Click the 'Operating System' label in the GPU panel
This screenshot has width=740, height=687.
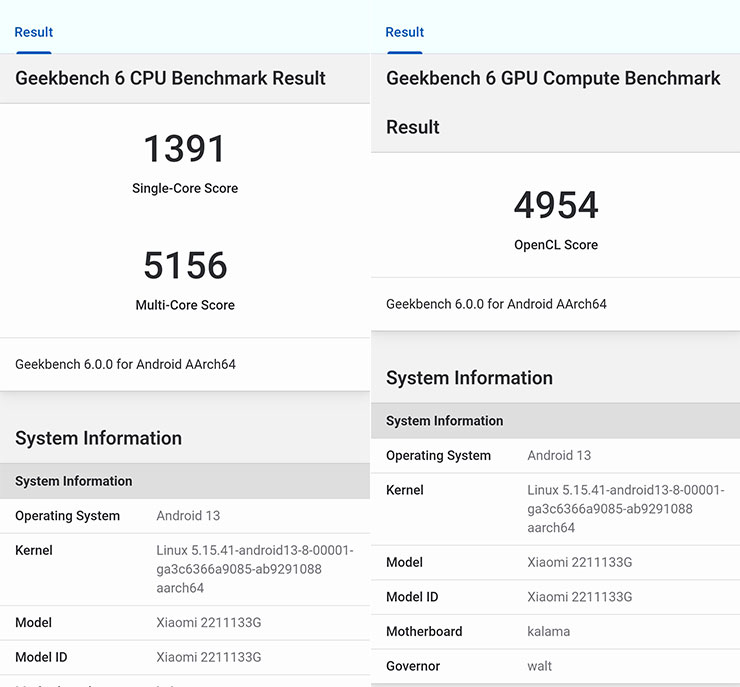click(x=438, y=455)
